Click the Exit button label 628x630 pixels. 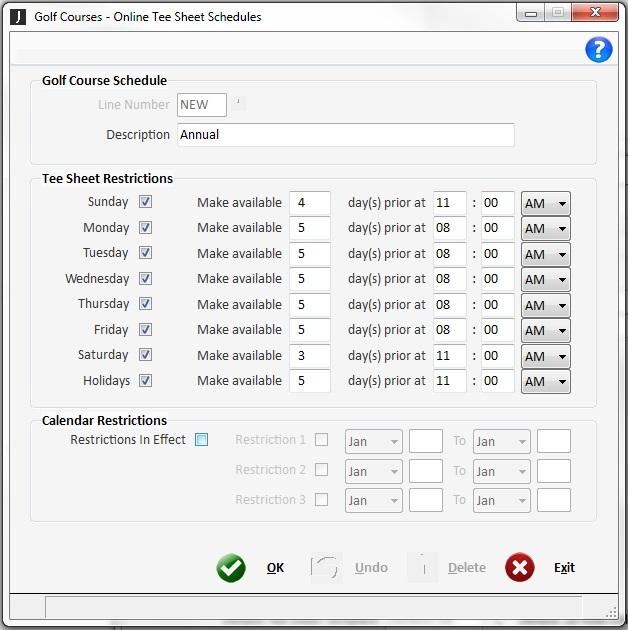(x=565, y=568)
